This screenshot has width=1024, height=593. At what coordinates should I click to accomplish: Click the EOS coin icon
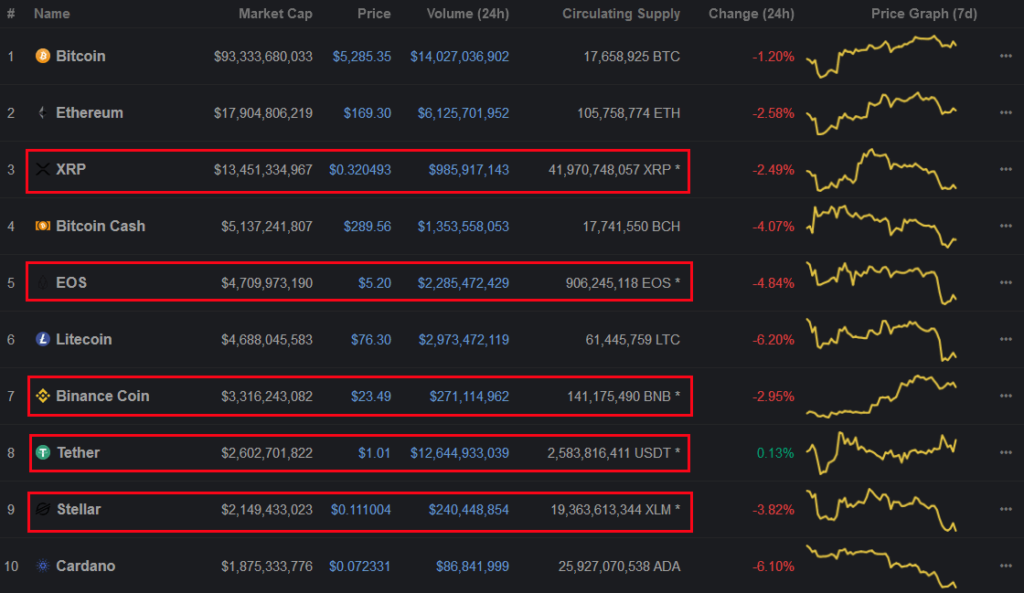pyautogui.click(x=41, y=283)
